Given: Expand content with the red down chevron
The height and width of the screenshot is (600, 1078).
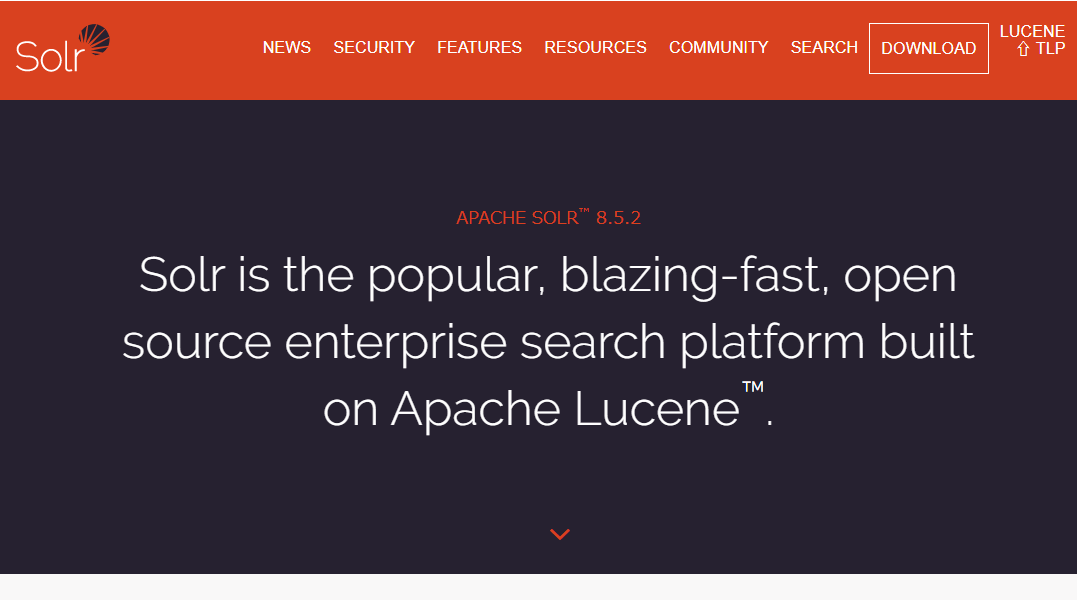Looking at the screenshot, I should pos(560,534).
